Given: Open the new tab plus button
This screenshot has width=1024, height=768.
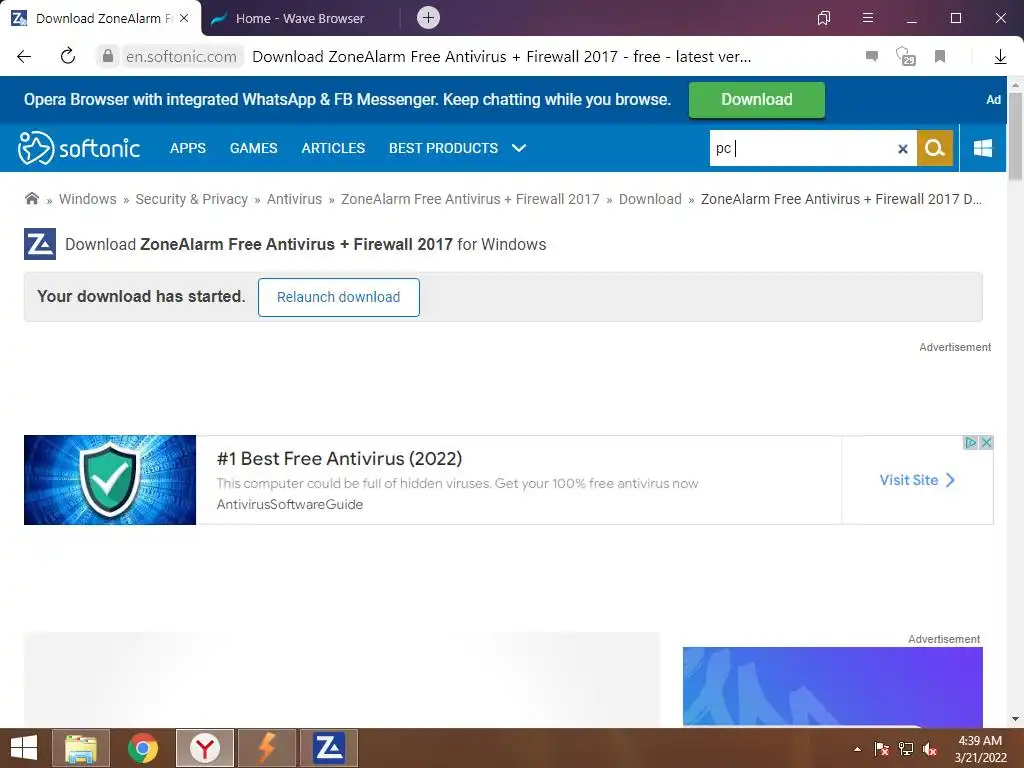Looking at the screenshot, I should click(428, 18).
